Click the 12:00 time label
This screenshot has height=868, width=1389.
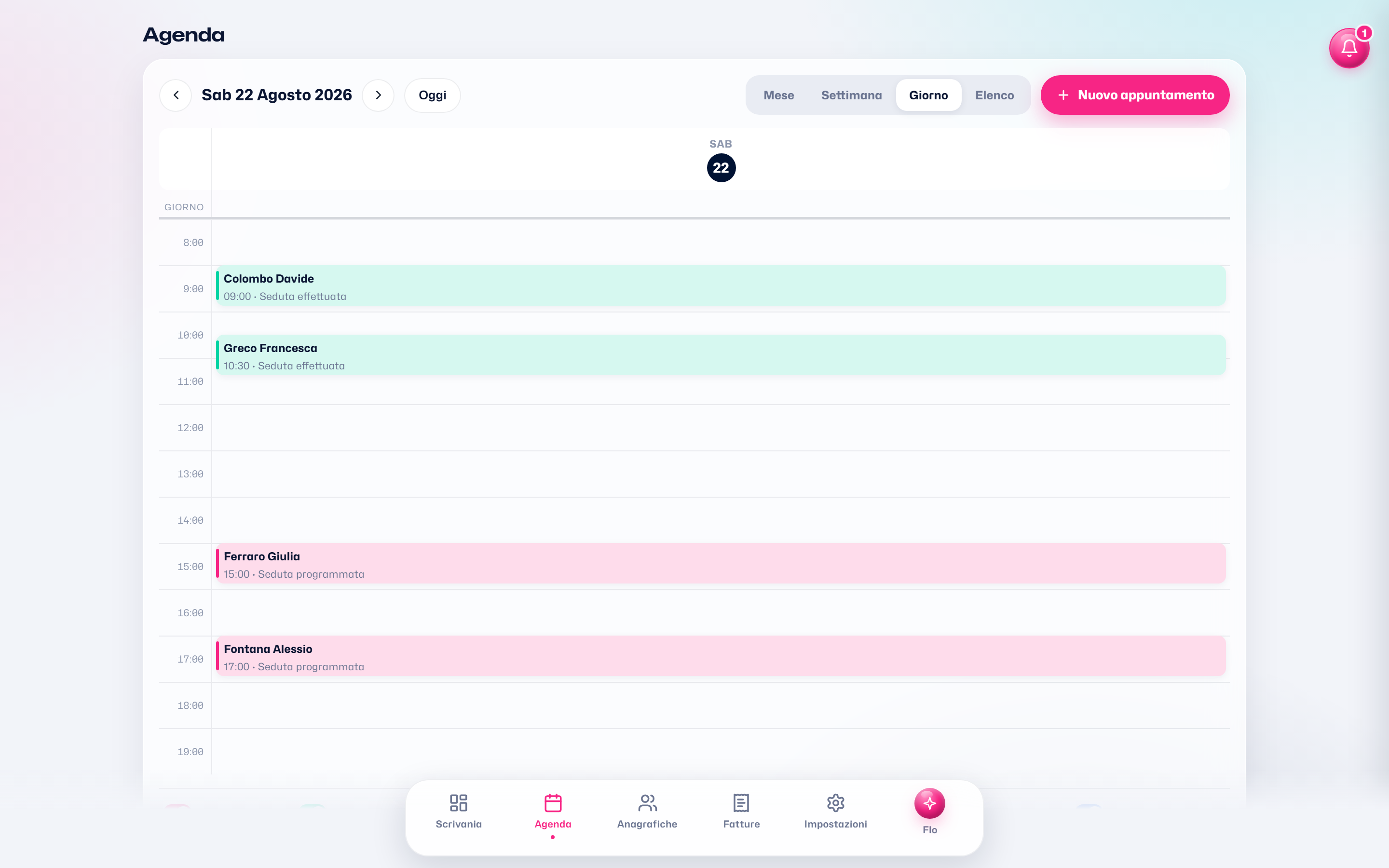coord(190,428)
